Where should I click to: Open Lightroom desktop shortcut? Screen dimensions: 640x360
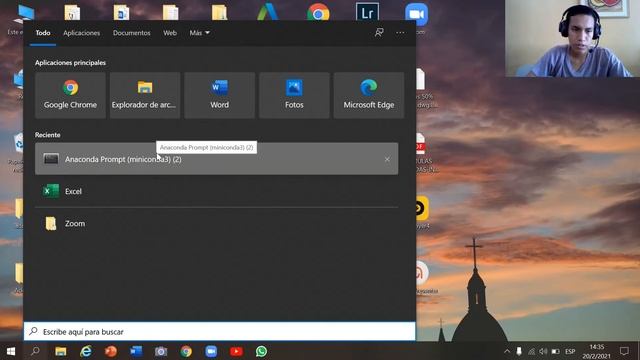[x=367, y=12]
